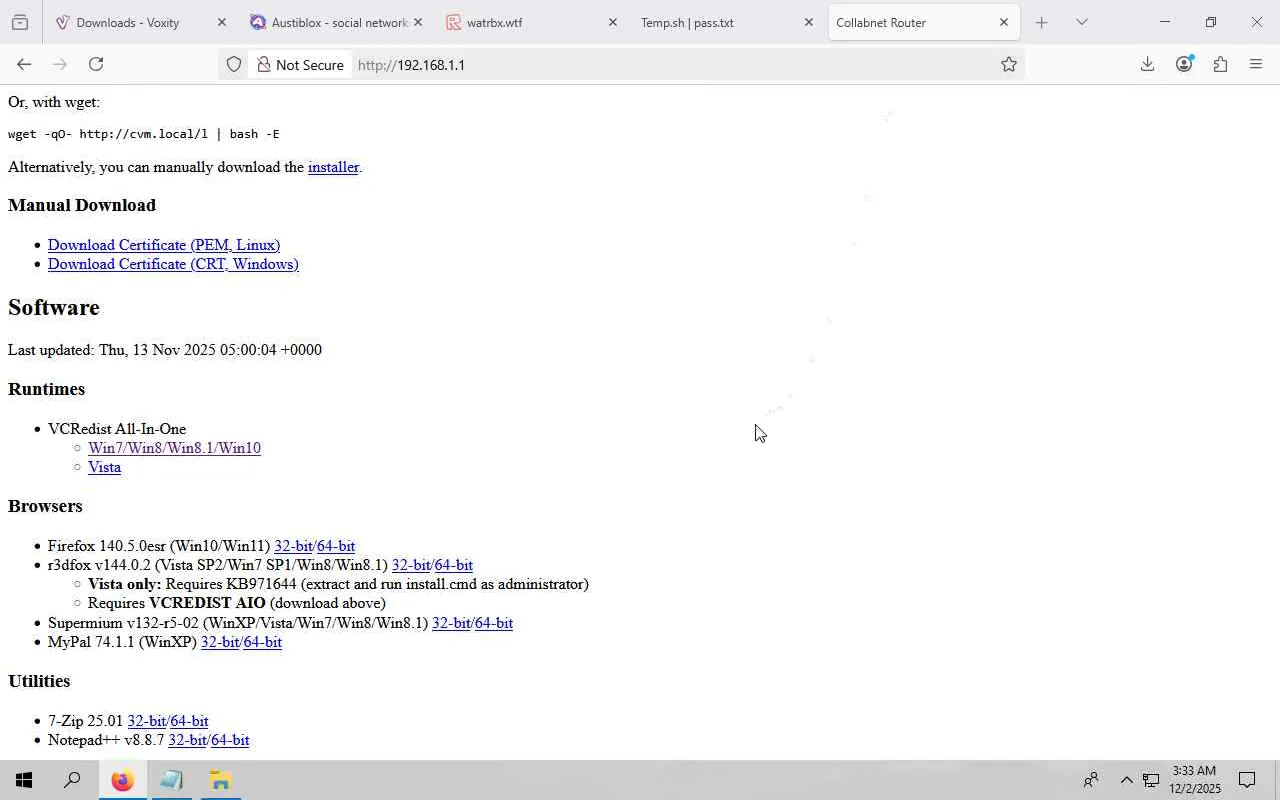Expand the list all tabs dropdown

click(1081, 22)
